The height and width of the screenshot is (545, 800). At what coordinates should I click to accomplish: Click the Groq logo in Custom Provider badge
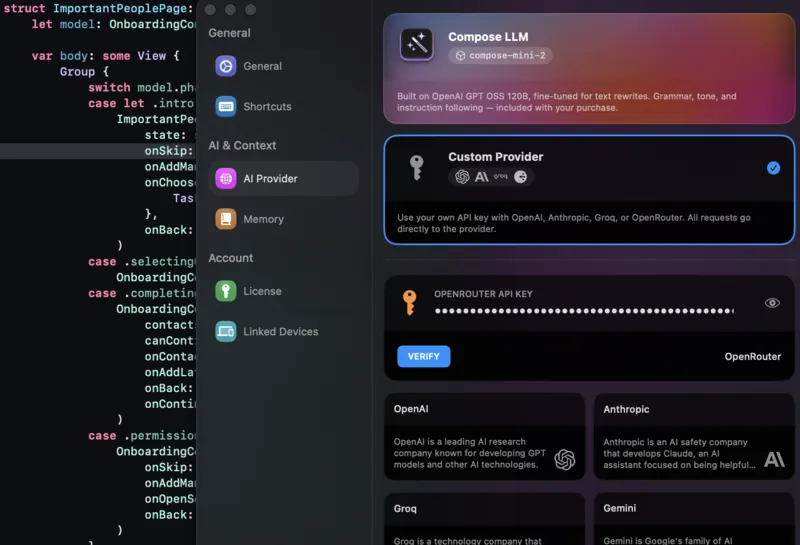click(x=501, y=176)
